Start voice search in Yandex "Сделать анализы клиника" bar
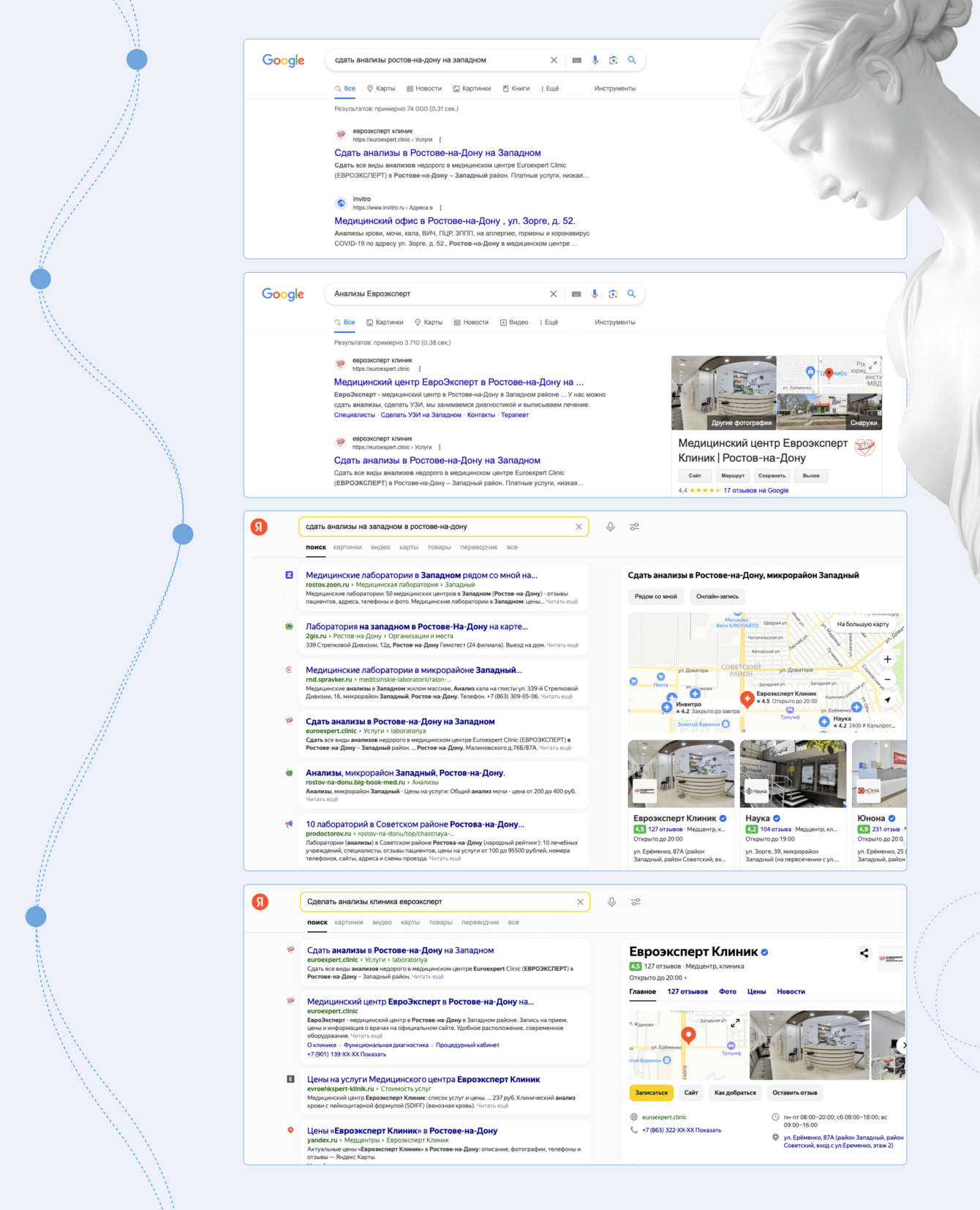980x1210 pixels. click(x=612, y=902)
